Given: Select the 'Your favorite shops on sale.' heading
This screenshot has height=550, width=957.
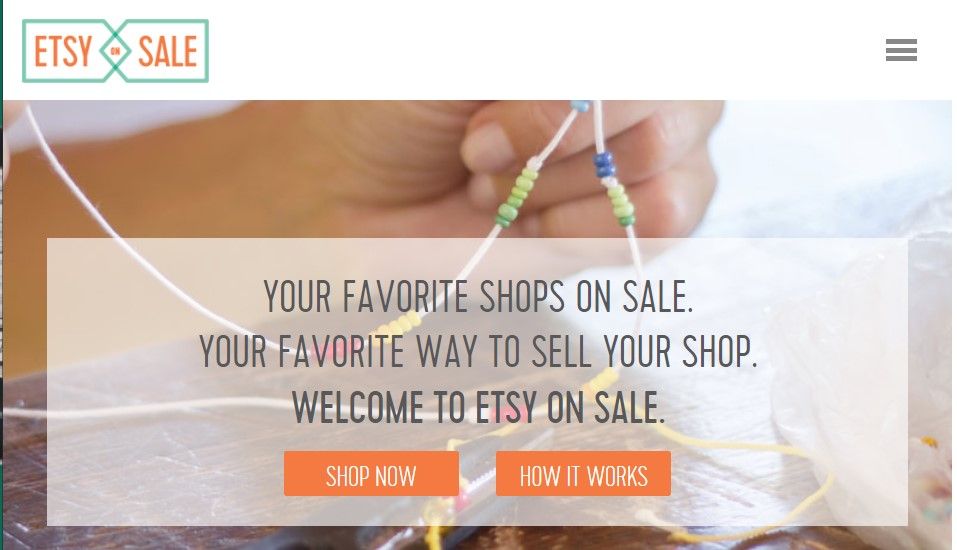Looking at the screenshot, I should click(478, 297).
